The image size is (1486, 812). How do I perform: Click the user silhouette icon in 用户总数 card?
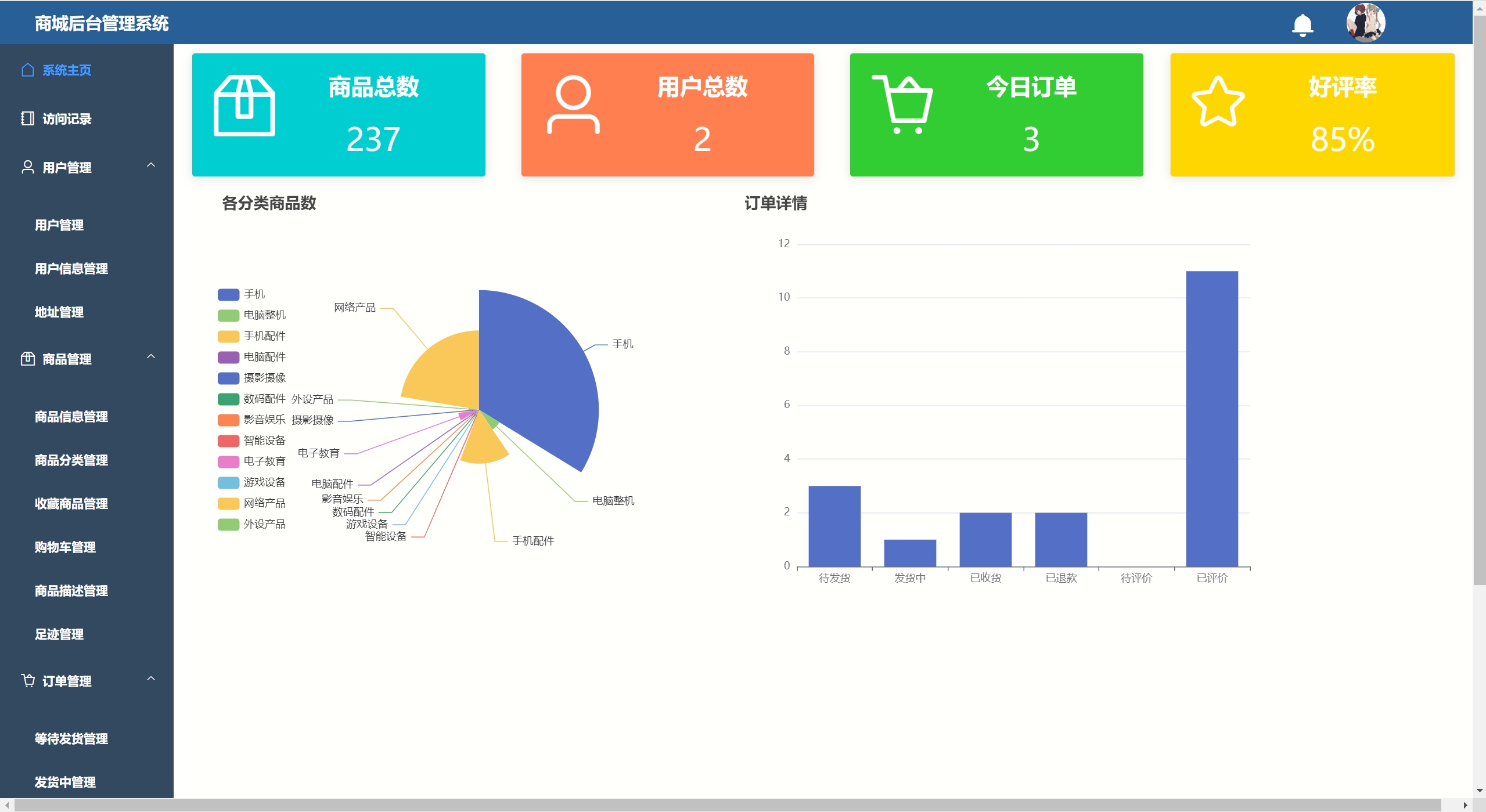pyautogui.click(x=573, y=106)
